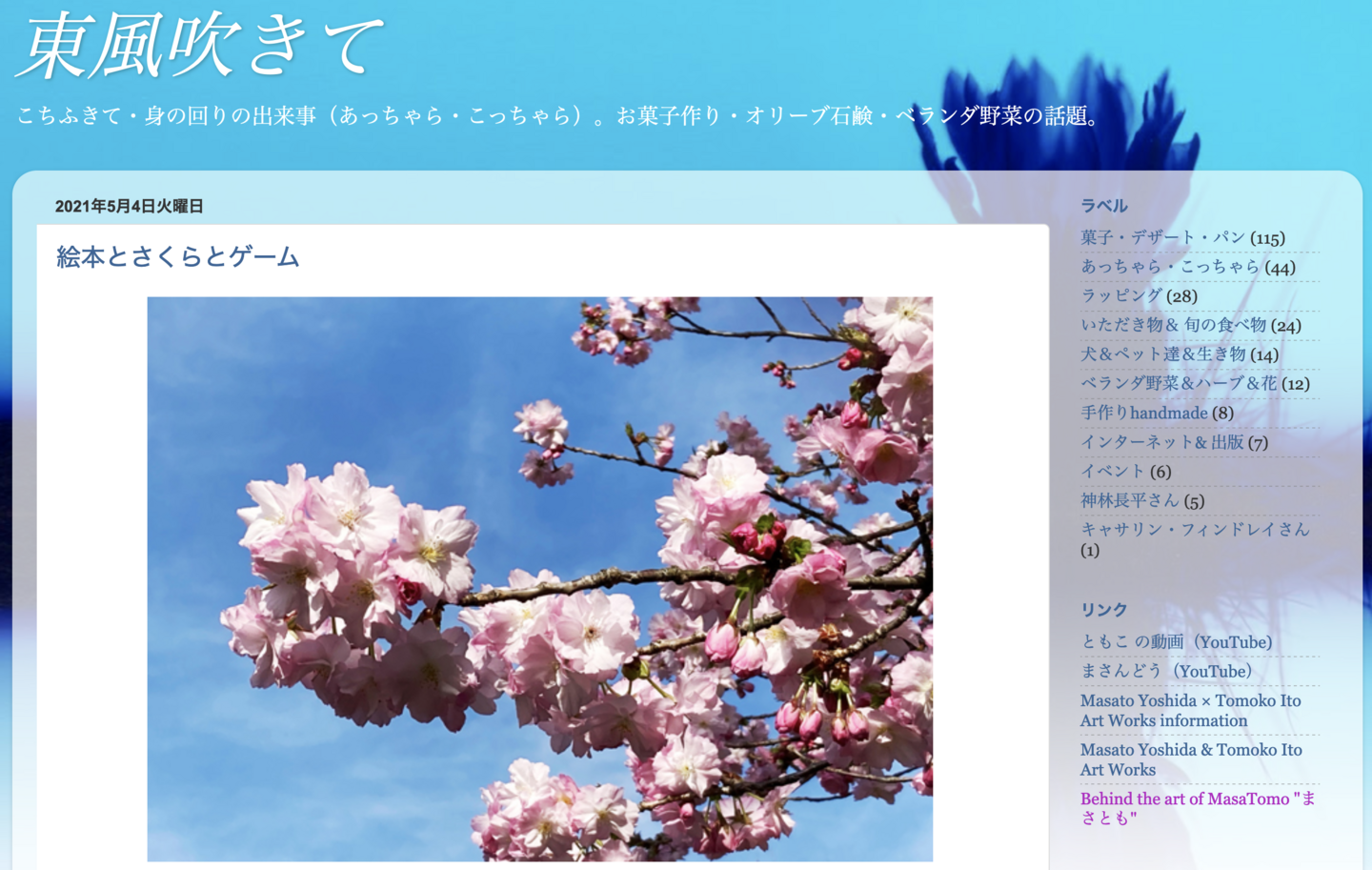Screen dimensions: 1372x870
Task: Click the cherry blossom photo
Action: [539, 578]
